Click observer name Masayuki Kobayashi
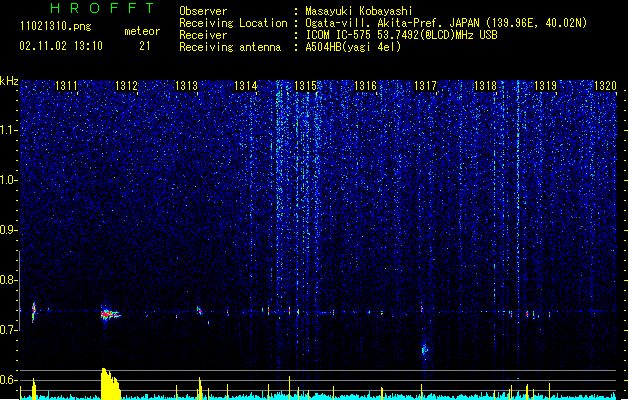The width and height of the screenshot is (629, 400). pos(359,11)
